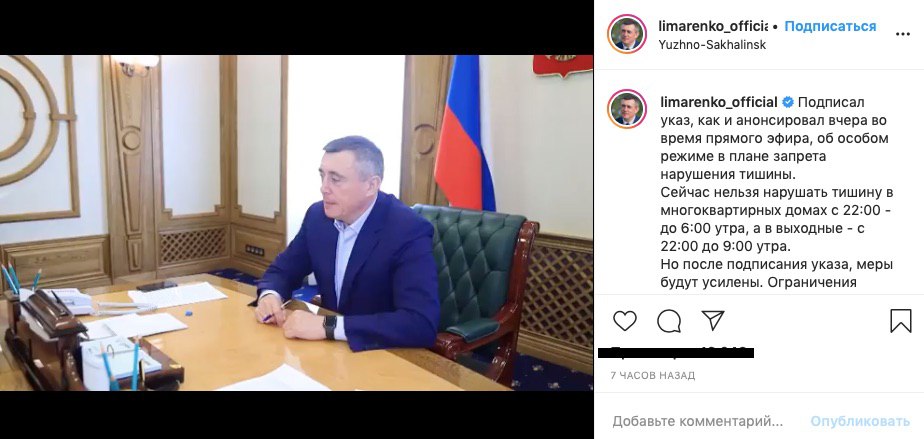Open the three-dot post options menu
Viewport: 924px width, 439px height.
pyautogui.click(x=902, y=34)
